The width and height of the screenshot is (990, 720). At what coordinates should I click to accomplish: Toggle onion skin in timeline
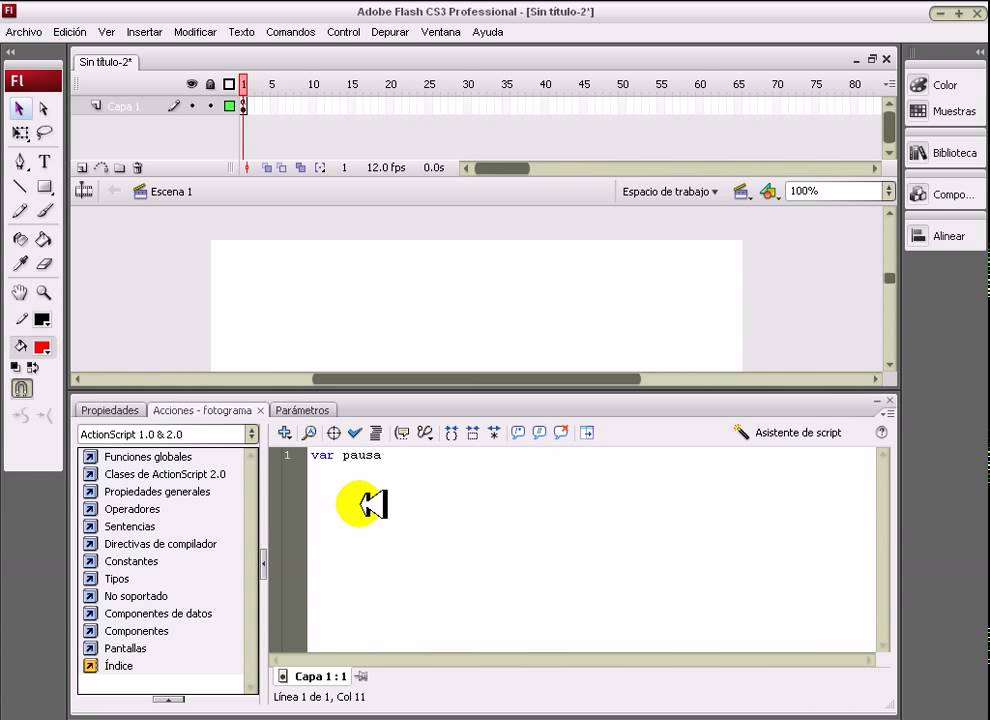267,168
